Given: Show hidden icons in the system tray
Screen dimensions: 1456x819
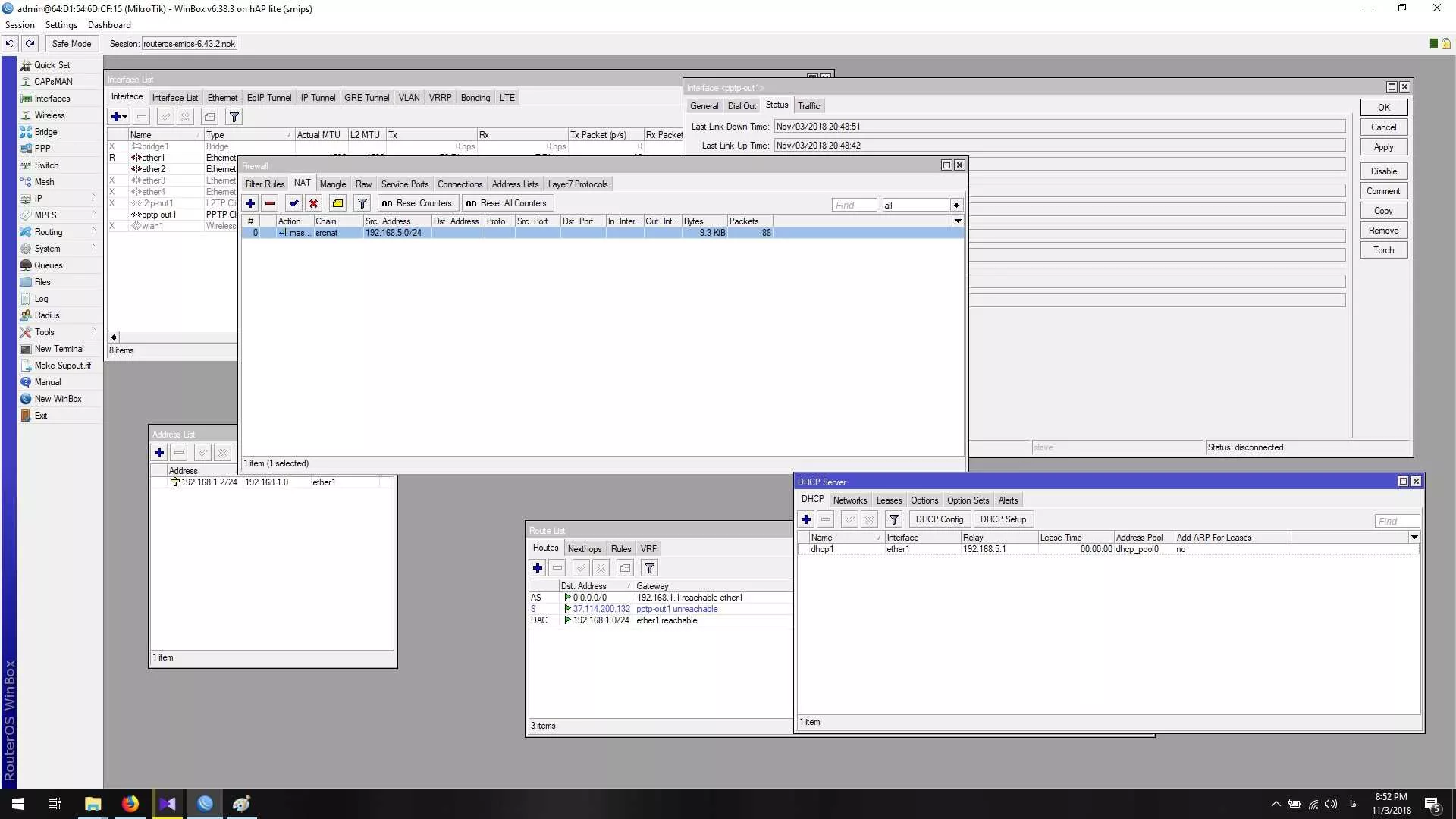Looking at the screenshot, I should [x=1276, y=804].
